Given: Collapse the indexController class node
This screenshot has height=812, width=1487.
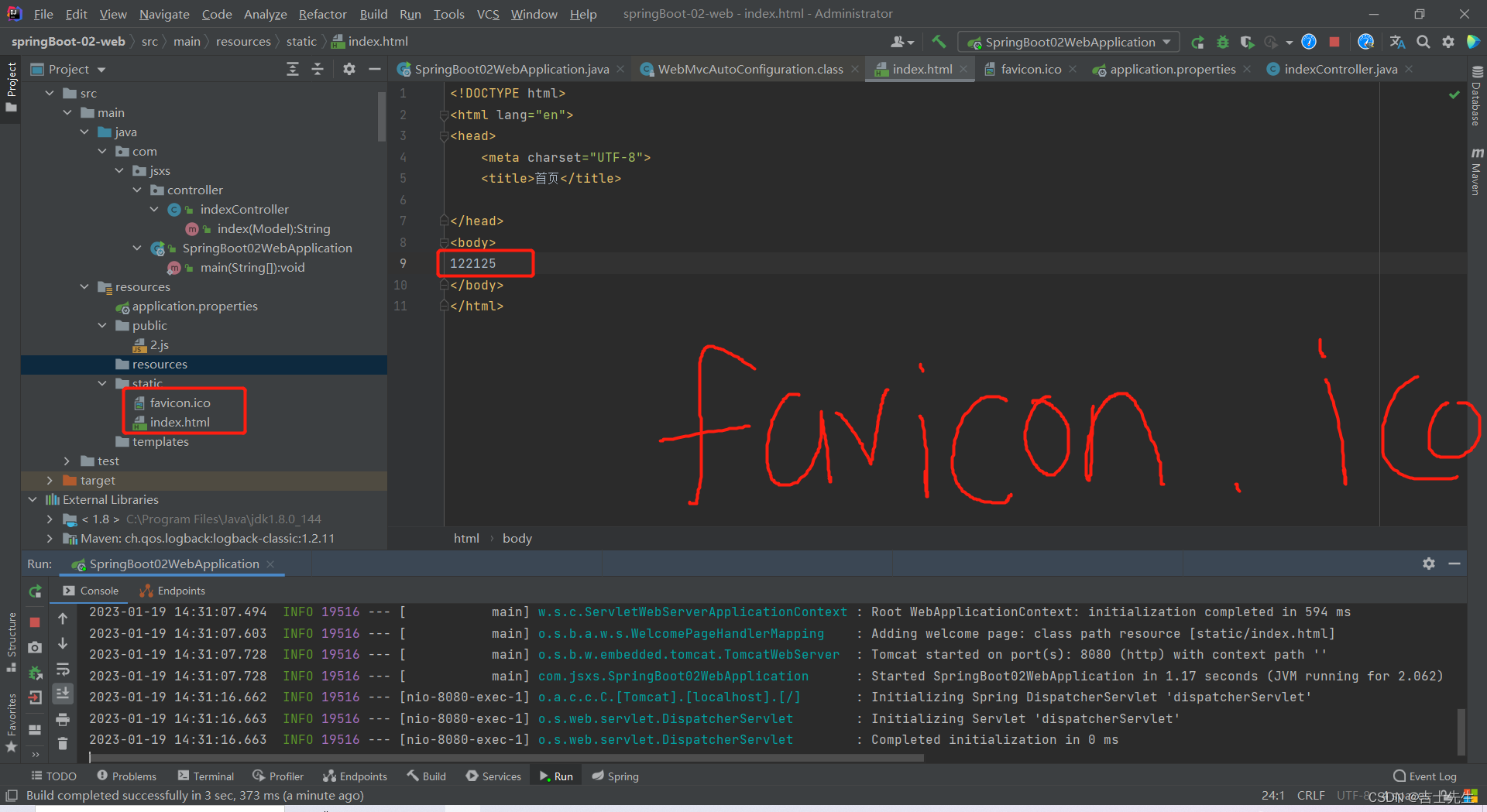Looking at the screenshot, I should tap(154, 209).
